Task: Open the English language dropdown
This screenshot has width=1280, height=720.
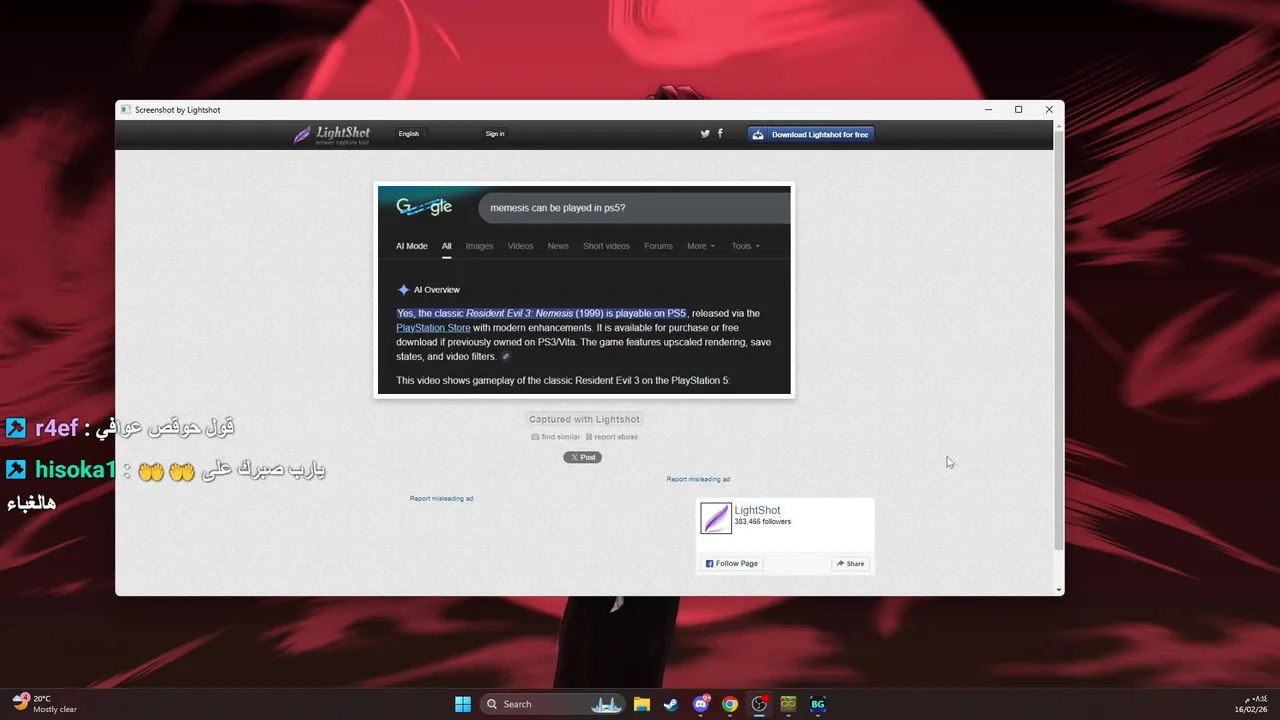Action: tap(411, 134)
